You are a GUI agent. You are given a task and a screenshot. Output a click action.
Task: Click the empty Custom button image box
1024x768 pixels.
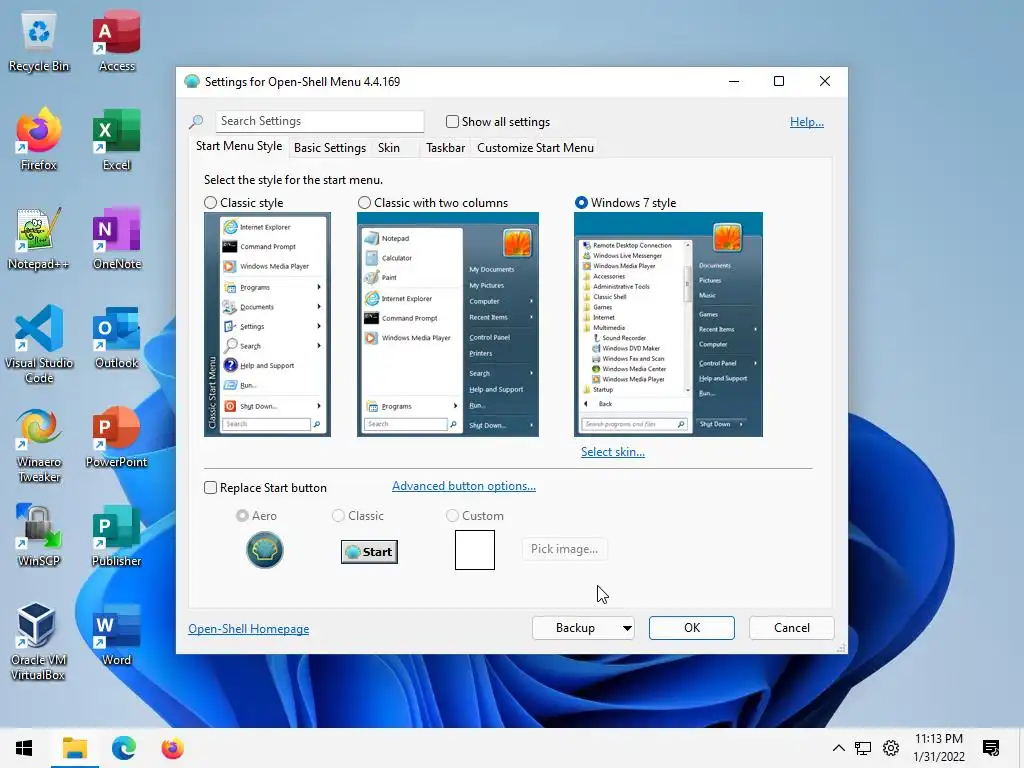475,550
